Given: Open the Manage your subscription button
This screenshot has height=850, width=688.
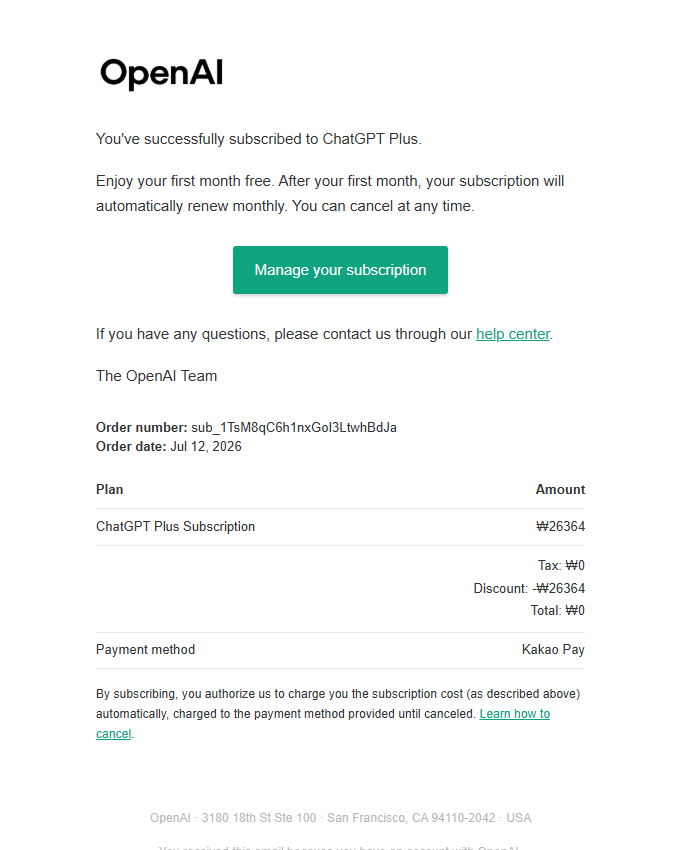Looking at the screenshot, I should (340, 270).
